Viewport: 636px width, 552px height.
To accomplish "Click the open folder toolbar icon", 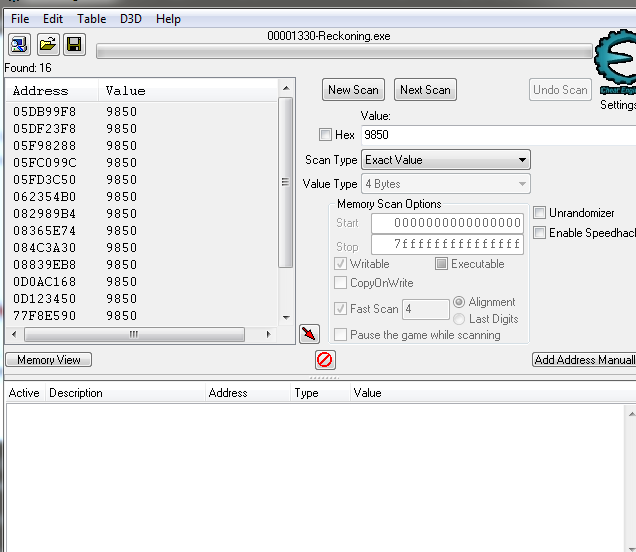I will (x=48, y=44).
